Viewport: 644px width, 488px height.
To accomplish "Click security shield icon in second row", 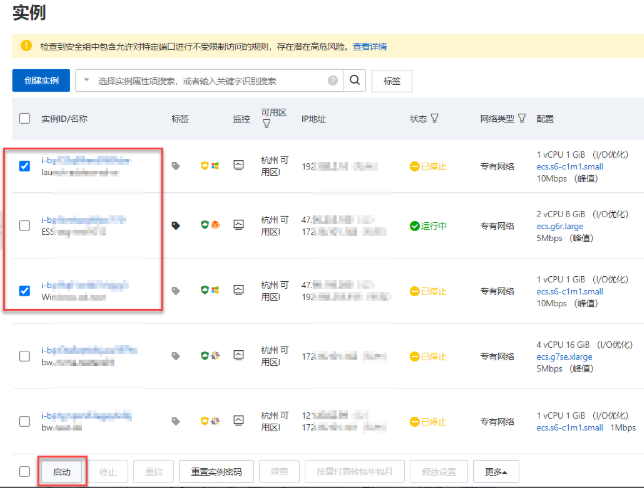I will coord(204,226).
